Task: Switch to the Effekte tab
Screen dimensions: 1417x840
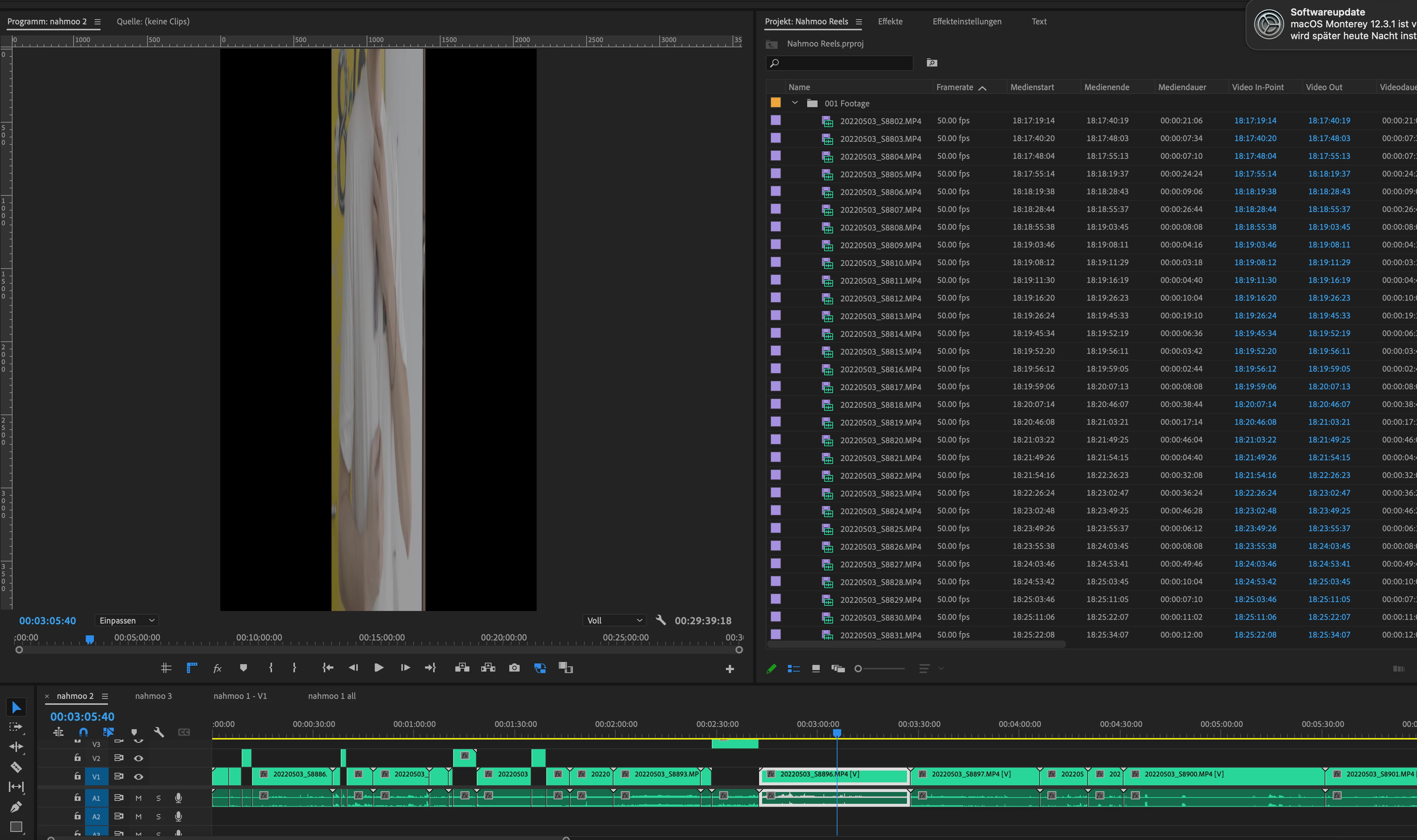Action: [890, 21]
